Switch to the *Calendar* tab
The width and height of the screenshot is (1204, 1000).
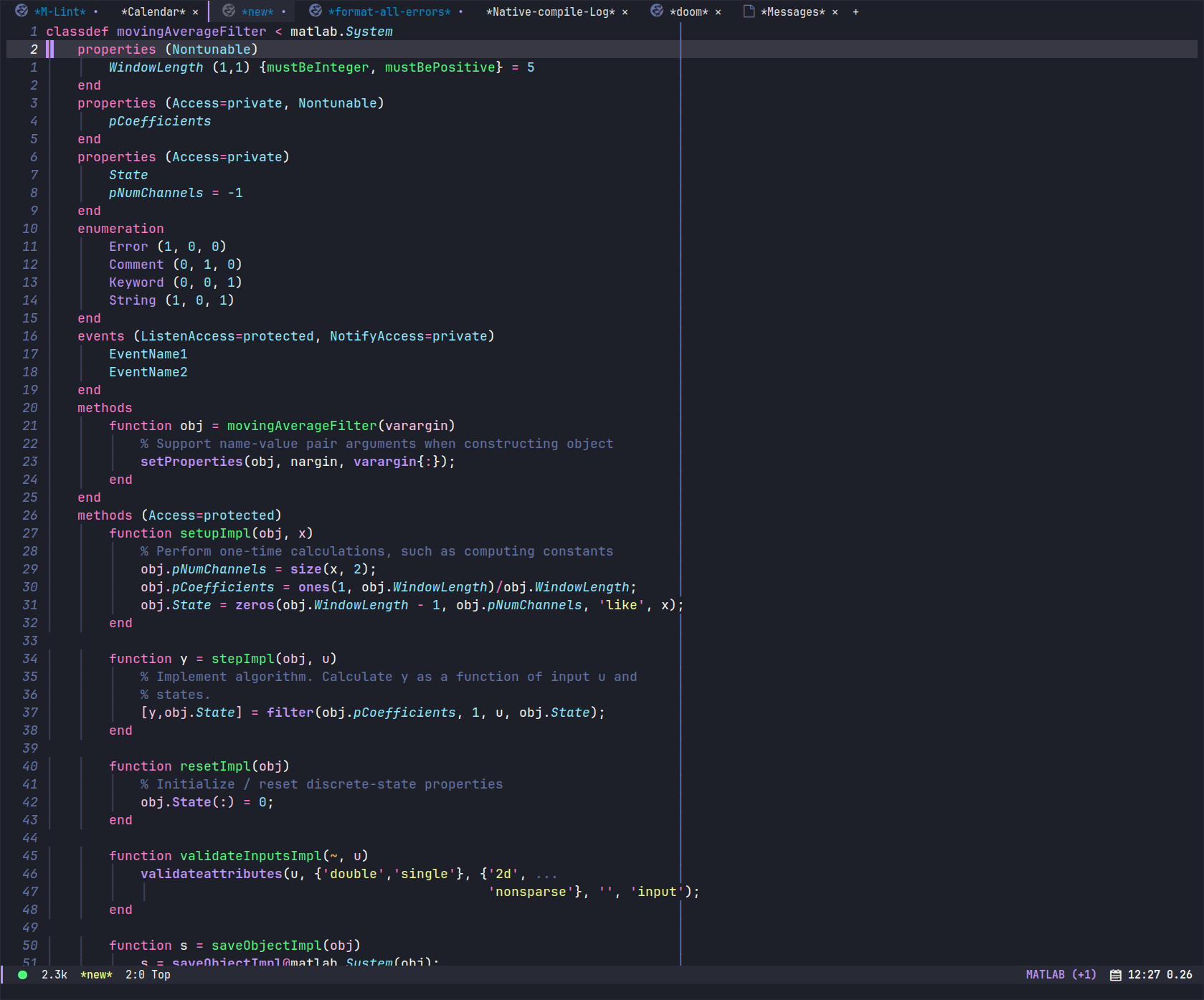tap(153, 11)
